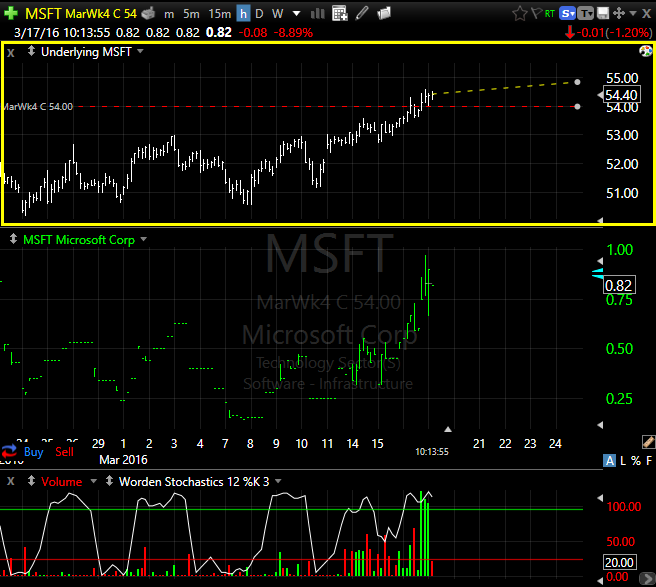Click the move arrows beside Worden Stochastics
The height and width of the screenshot is (587, 656).
[x=109, y=481]
